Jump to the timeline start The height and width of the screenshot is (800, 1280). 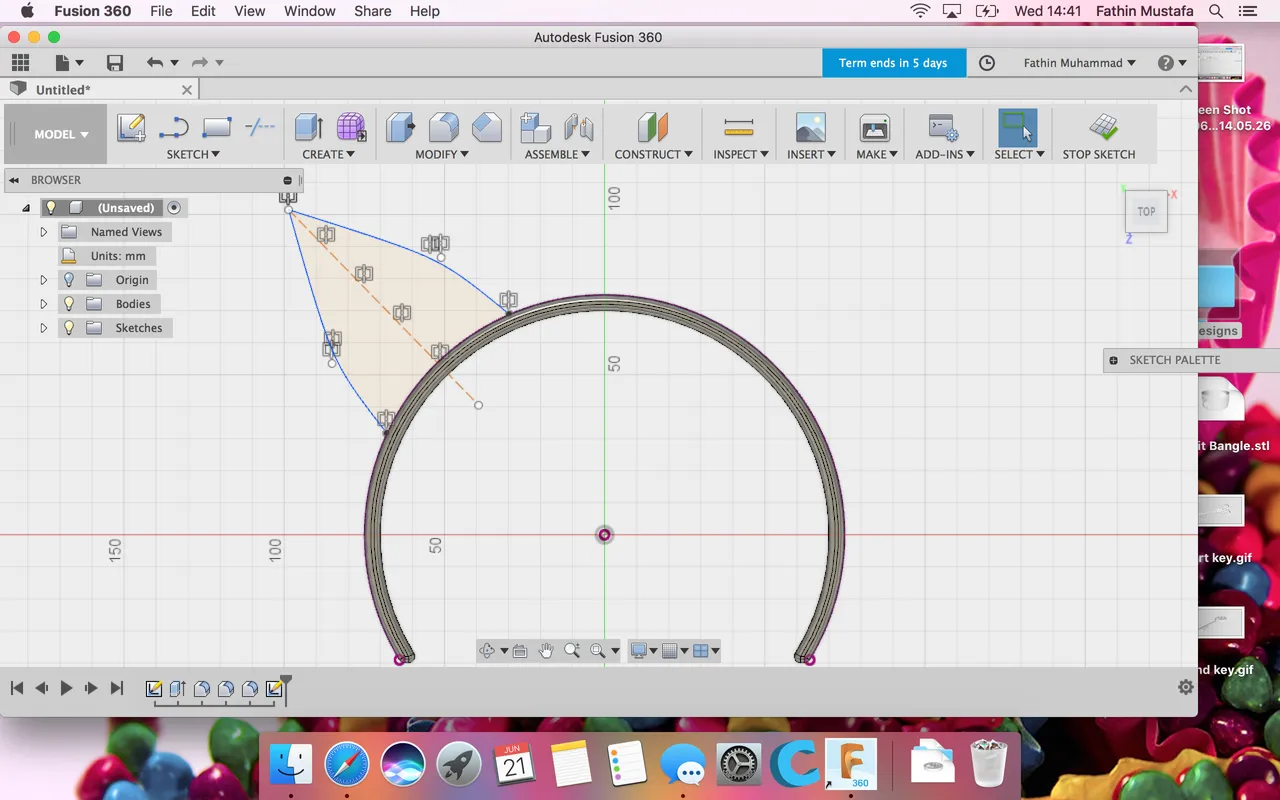pyautogui.click(x=17, y=688)
